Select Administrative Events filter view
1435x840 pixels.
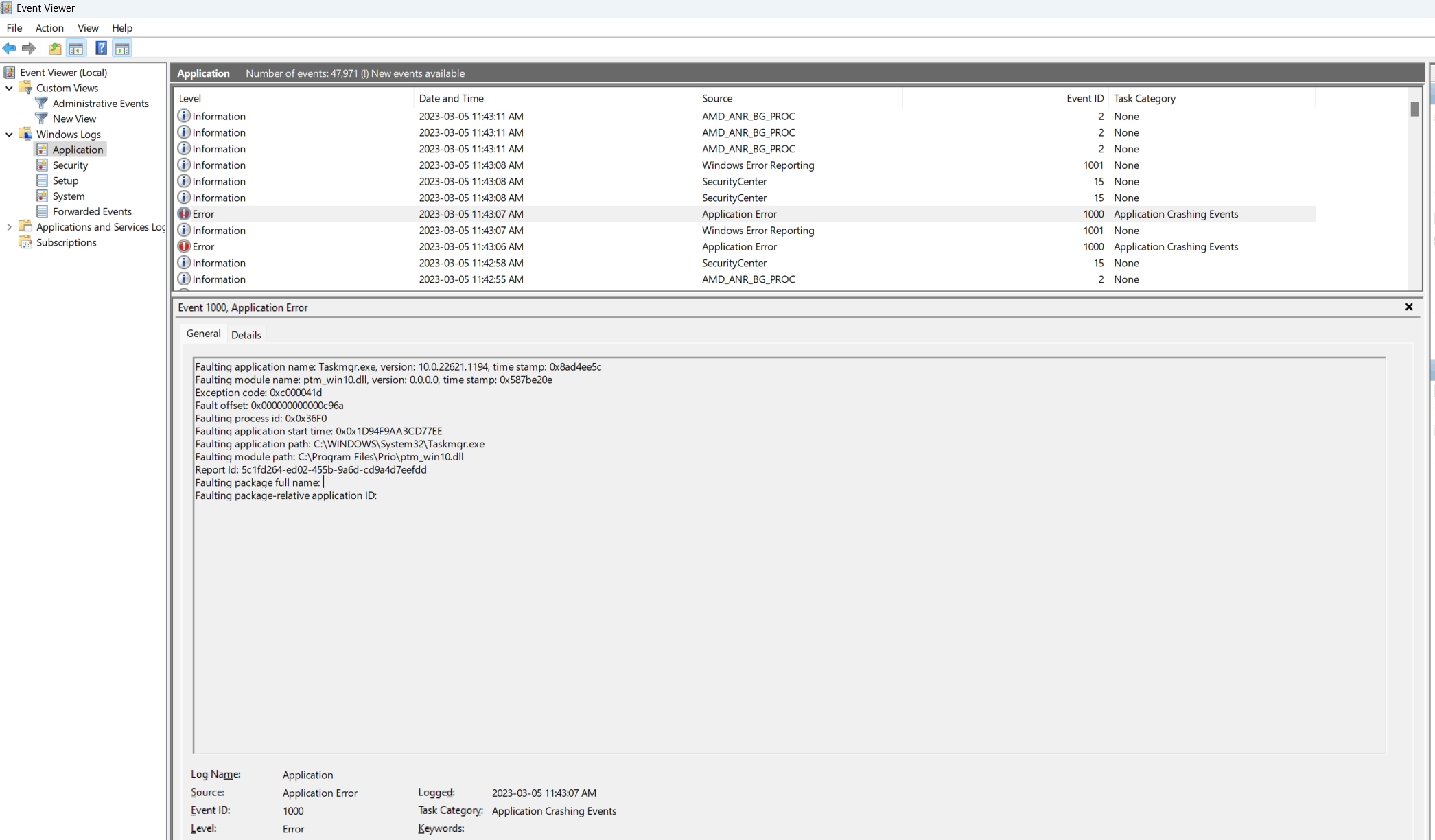tap(100, 104)
